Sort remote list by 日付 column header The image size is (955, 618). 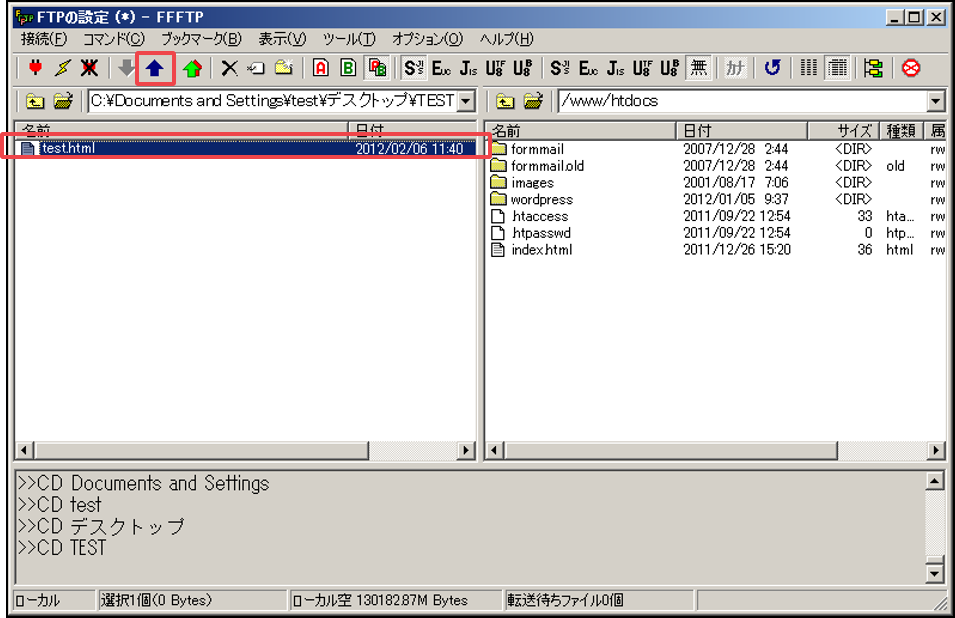742,130
